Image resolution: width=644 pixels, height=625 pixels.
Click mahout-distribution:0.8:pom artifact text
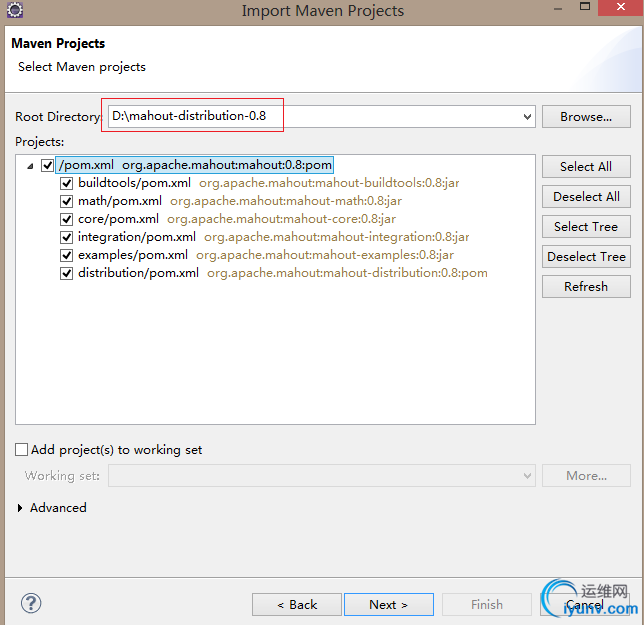(347, 273)
